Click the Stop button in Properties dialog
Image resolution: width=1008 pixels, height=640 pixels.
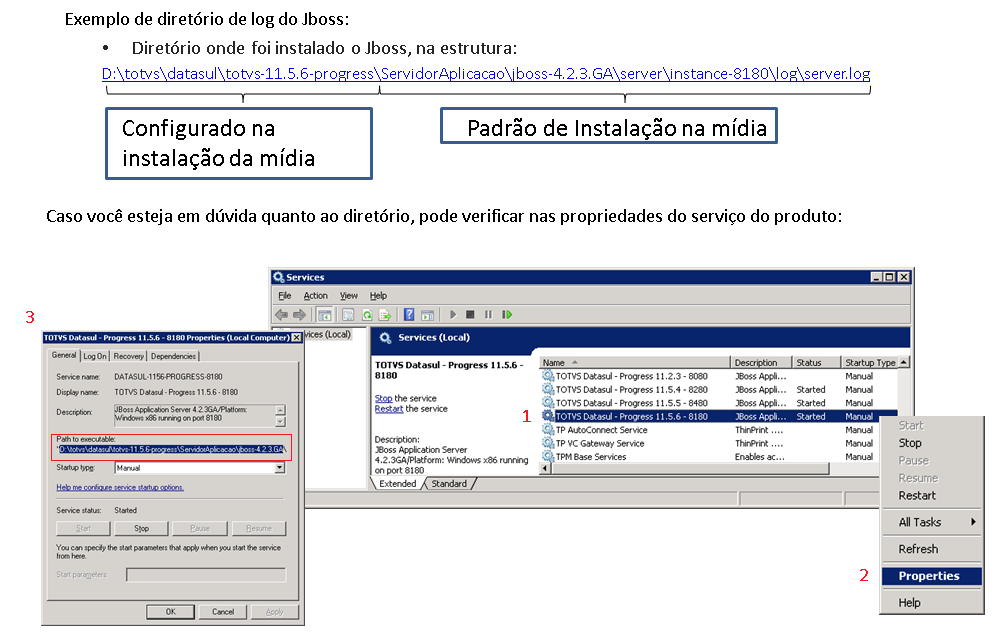point(141,528)
